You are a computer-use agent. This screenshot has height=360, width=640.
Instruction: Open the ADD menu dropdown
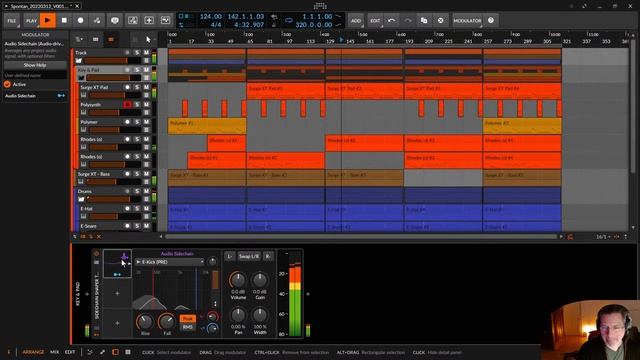[x=356, y=20]
